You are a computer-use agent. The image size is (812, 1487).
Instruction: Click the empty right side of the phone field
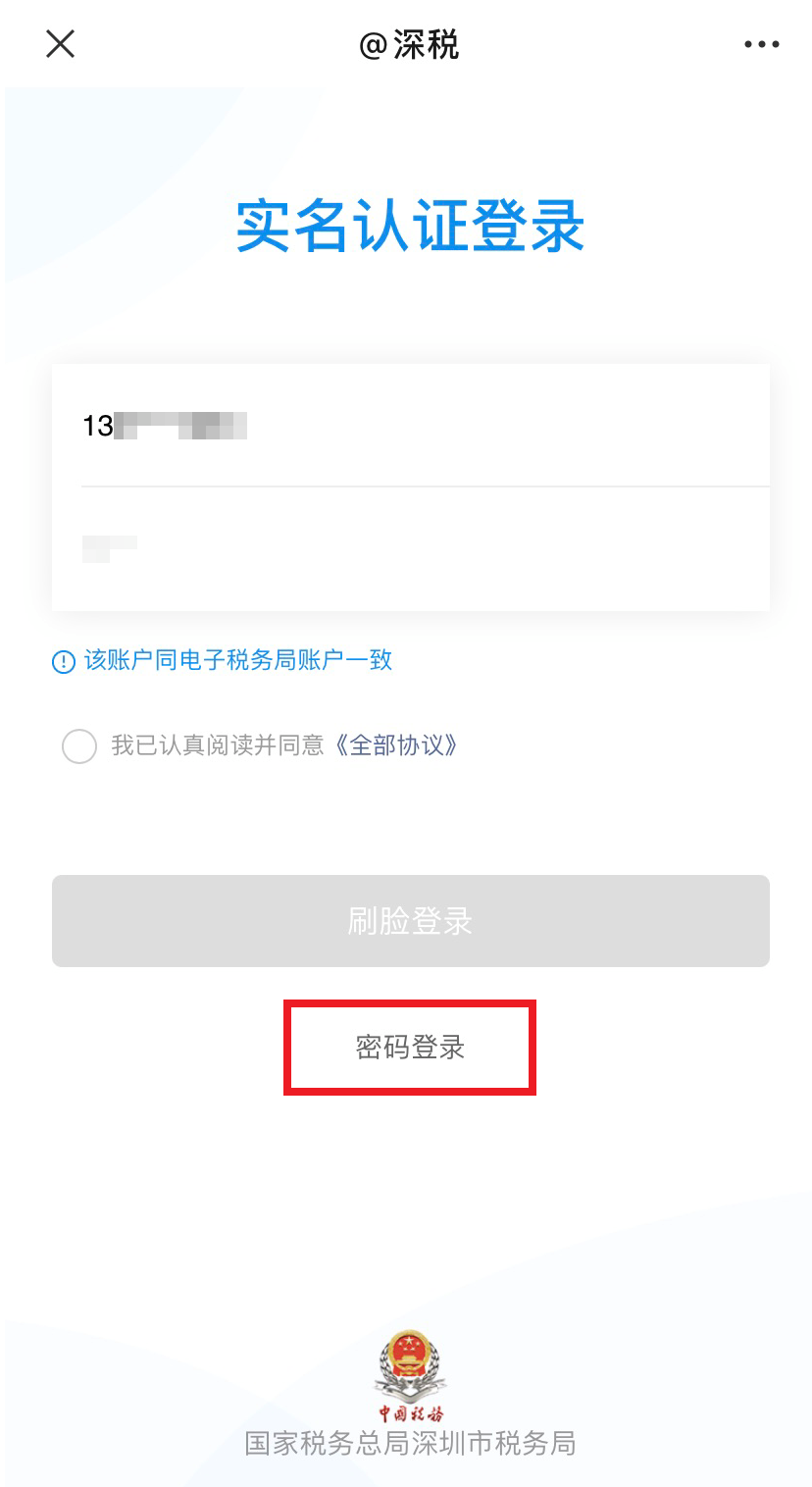click(508, 426)
